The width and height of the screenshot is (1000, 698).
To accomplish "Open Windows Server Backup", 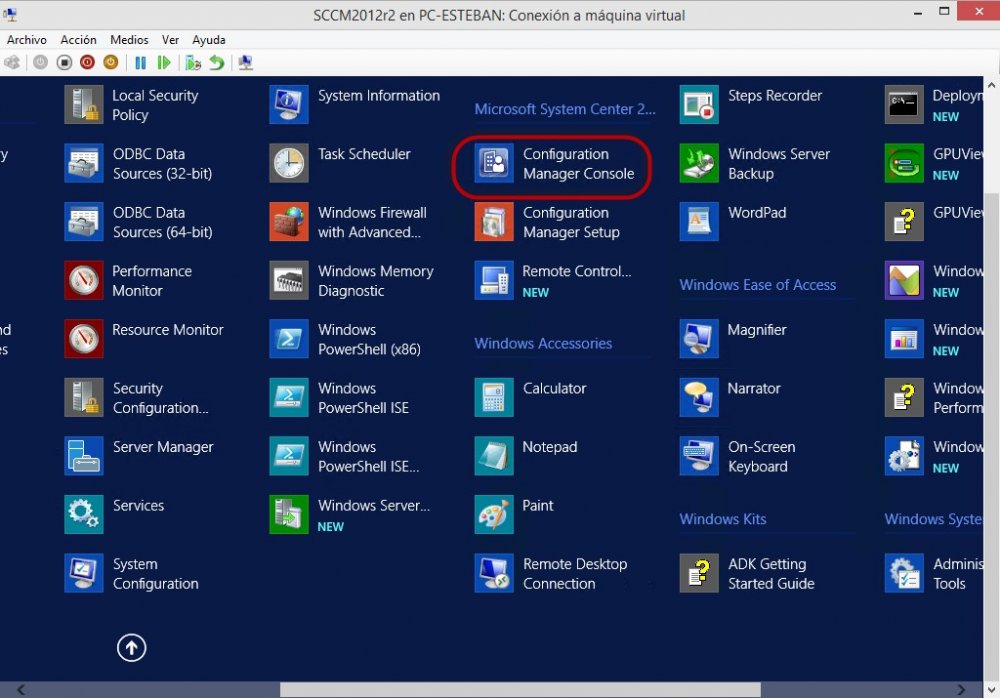I will coord(755,163).
